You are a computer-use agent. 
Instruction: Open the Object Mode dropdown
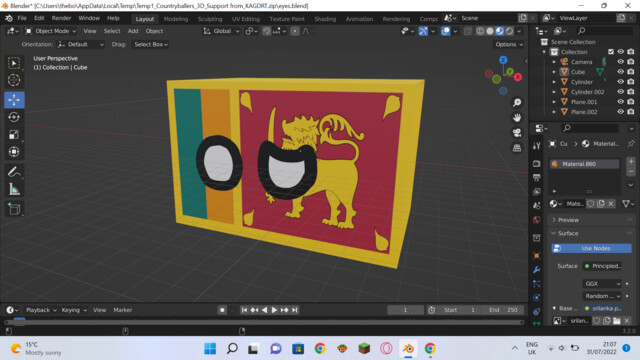51,31
